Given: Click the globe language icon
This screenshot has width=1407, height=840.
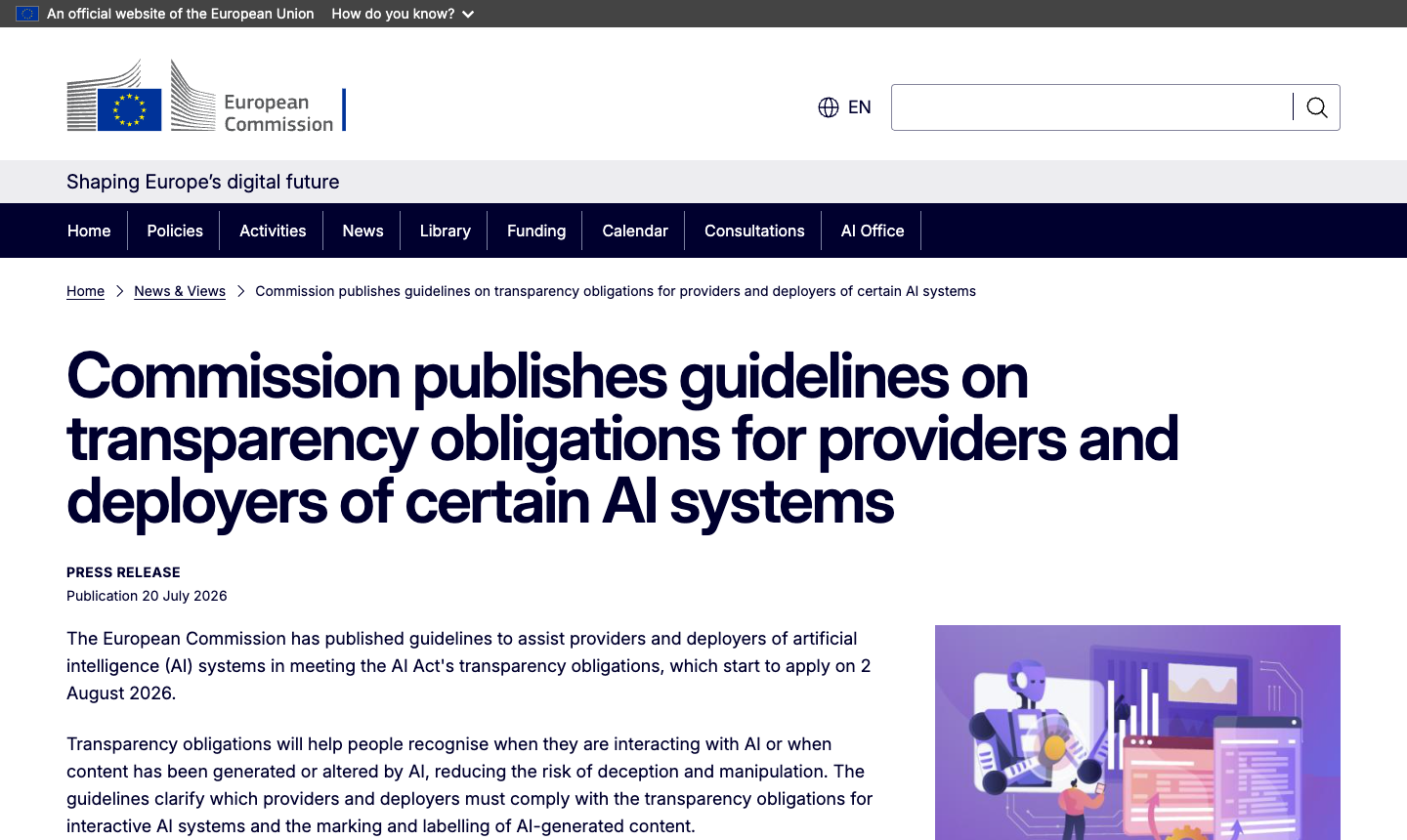Looking at the screenshot, I should pyautogui.click(x=829, y=107).
